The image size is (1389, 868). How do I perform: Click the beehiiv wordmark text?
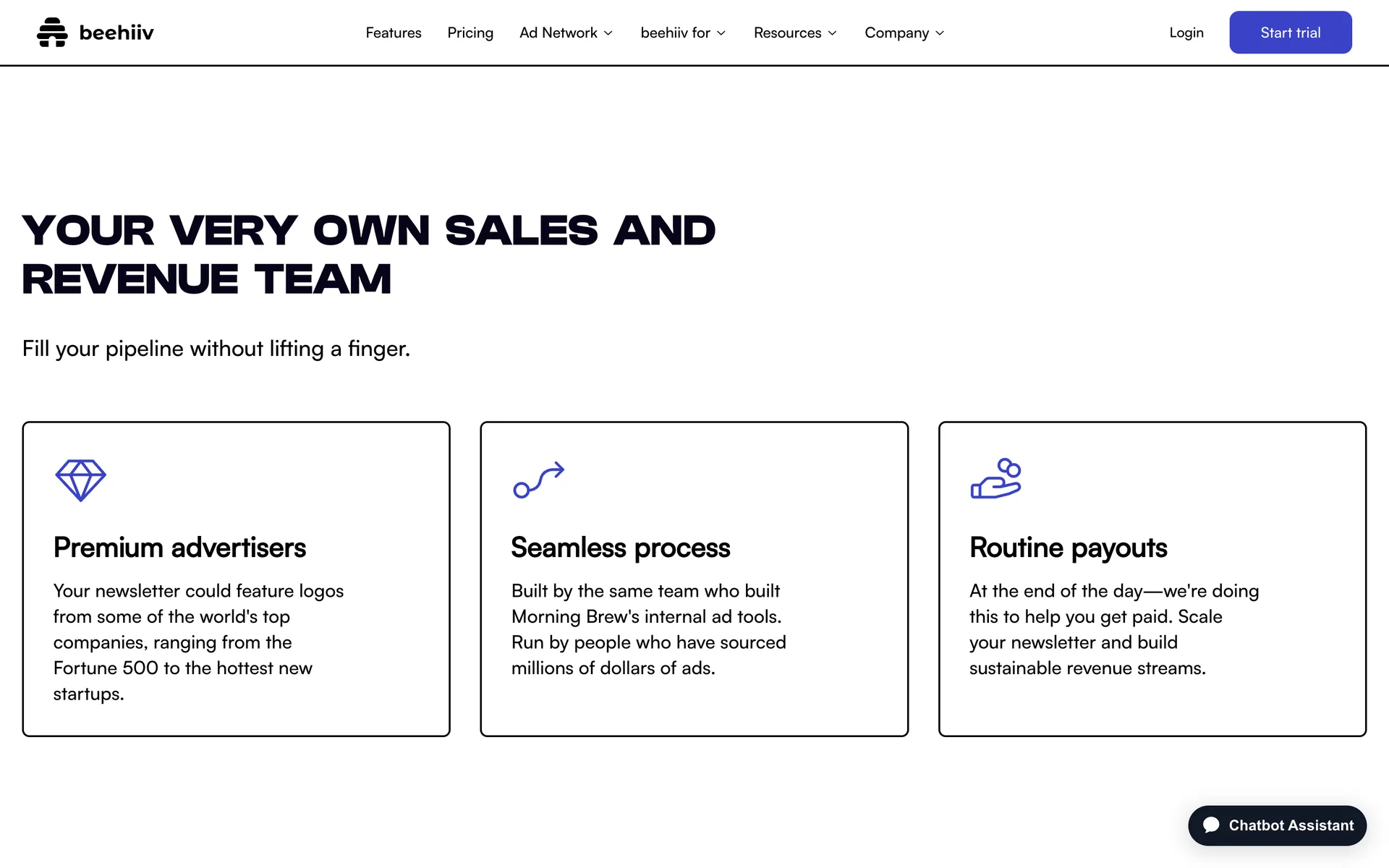(x=116, y=33)
